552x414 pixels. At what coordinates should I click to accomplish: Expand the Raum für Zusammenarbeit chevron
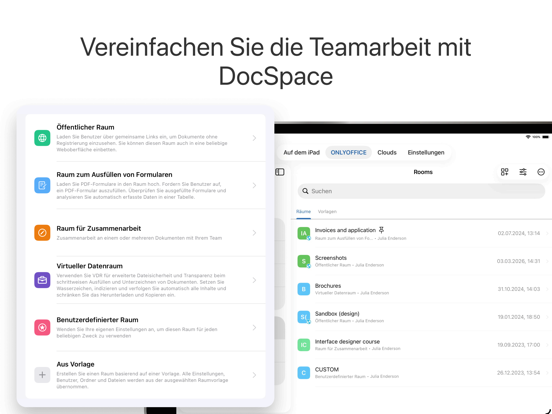pos(254,233)
